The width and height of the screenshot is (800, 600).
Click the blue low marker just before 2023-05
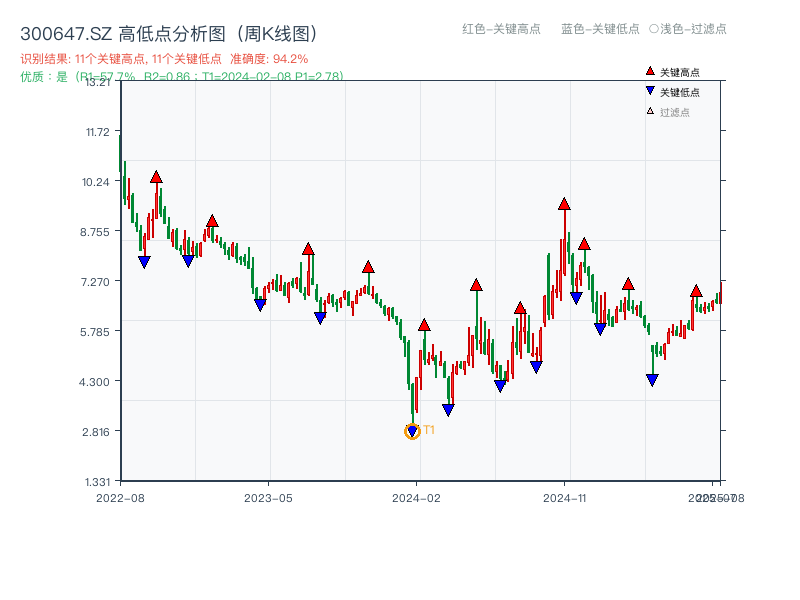coord(260,305)
